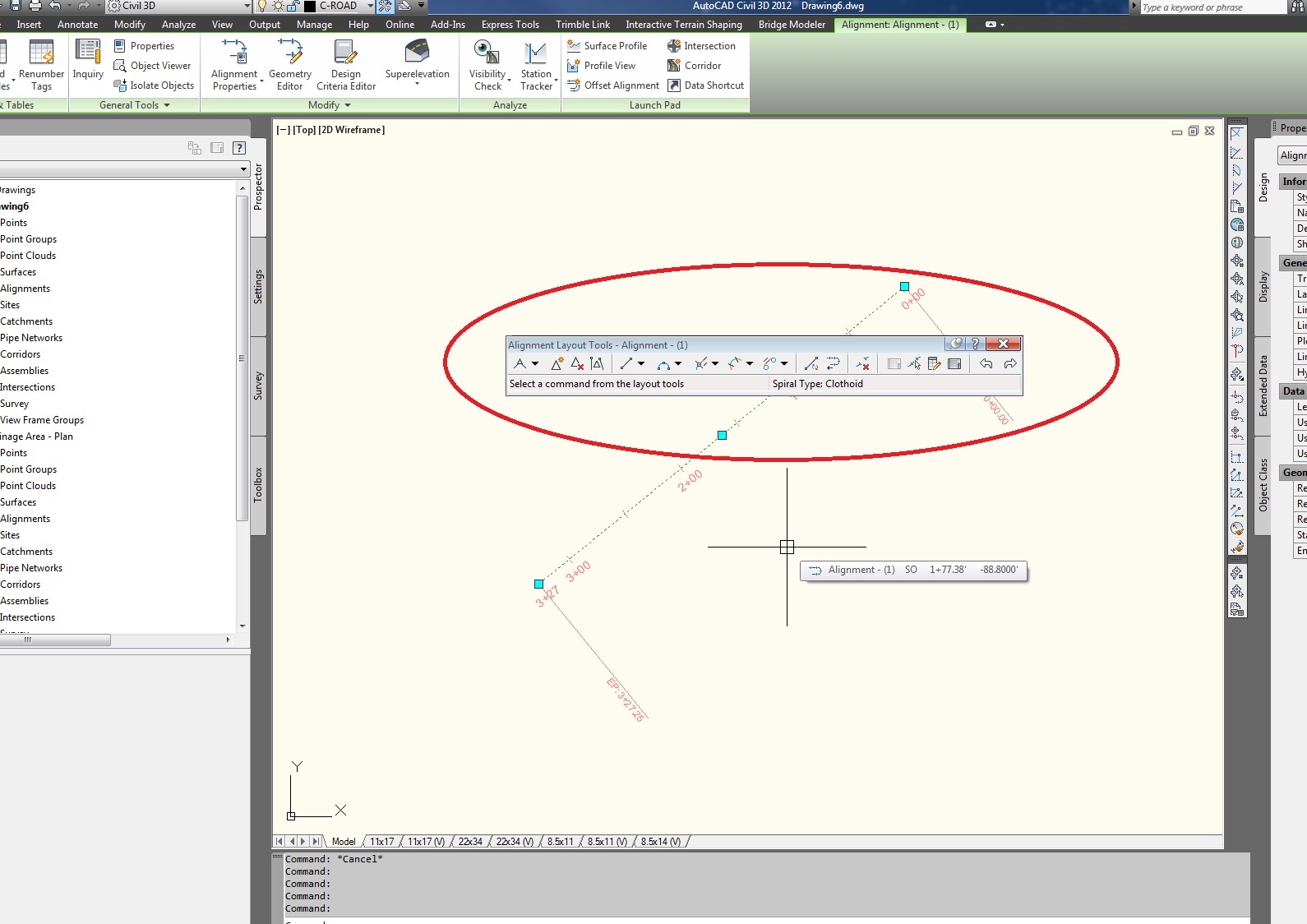Click Undo arrow in Alignment Layout Tools
Viewport: 1307px width, 924px height.
click(986, 364)
